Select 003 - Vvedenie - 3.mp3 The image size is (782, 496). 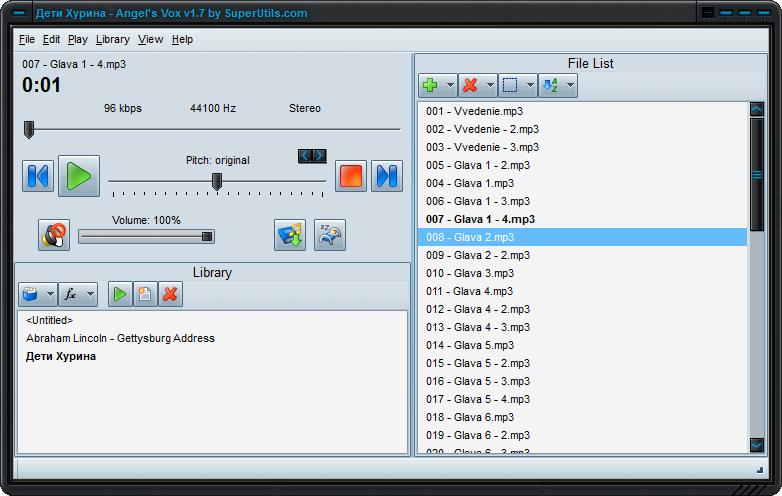pyautogui.click(x=582, y=147)
